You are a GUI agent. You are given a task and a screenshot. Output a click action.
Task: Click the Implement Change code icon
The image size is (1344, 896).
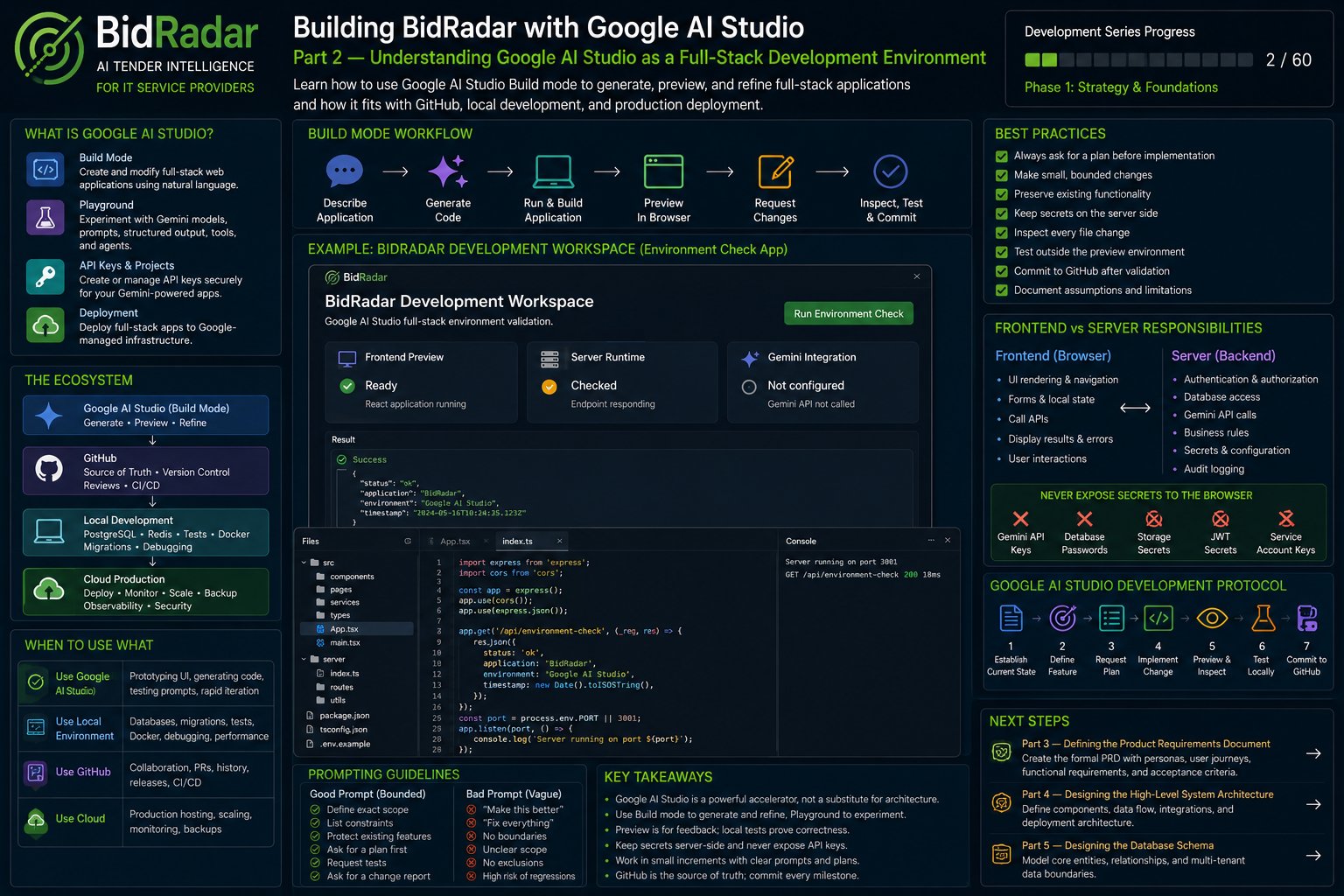coord(1158,619)
